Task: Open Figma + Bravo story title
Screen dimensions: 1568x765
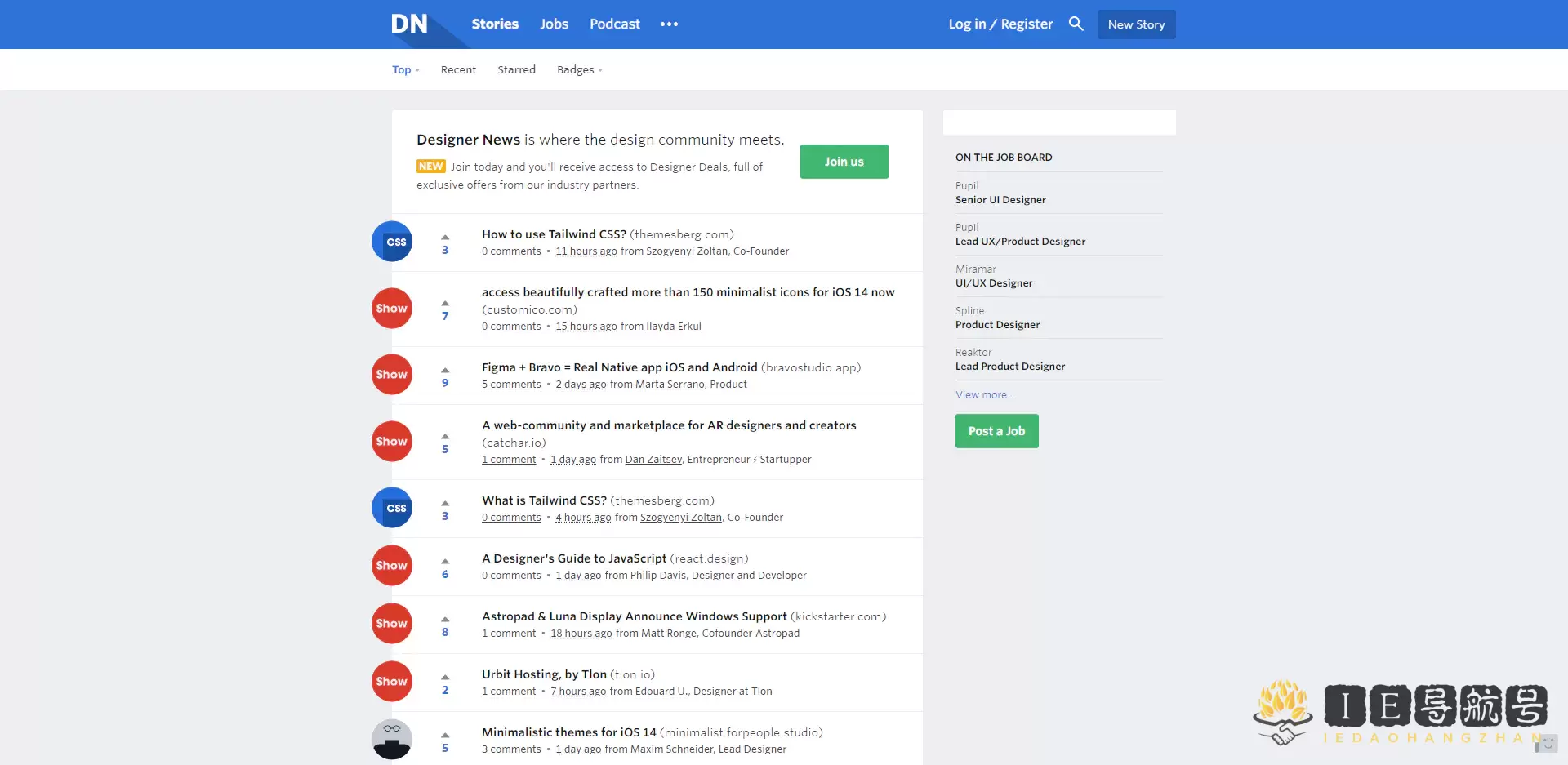Action: point(620,367)
